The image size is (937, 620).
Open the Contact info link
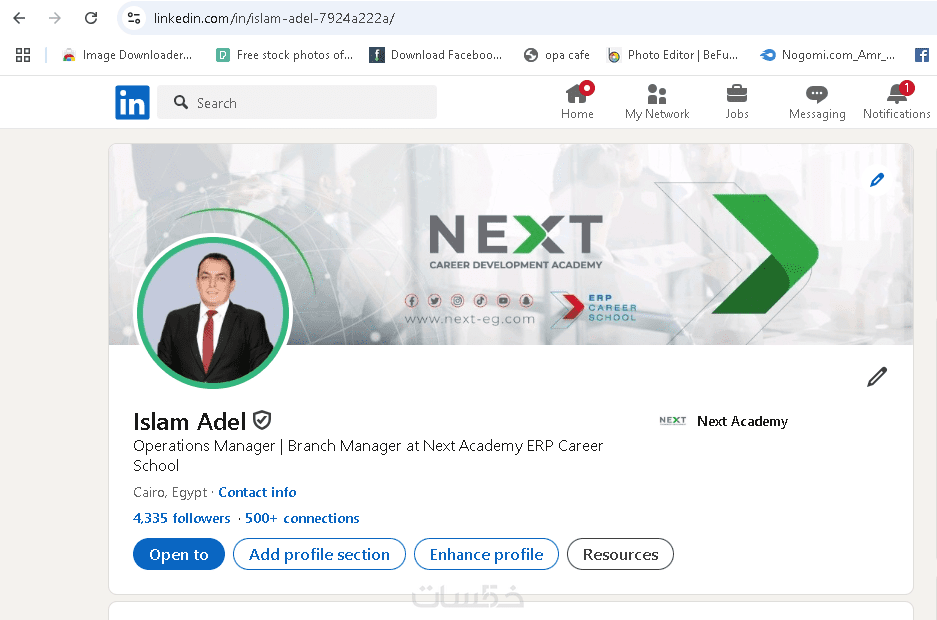257,492
